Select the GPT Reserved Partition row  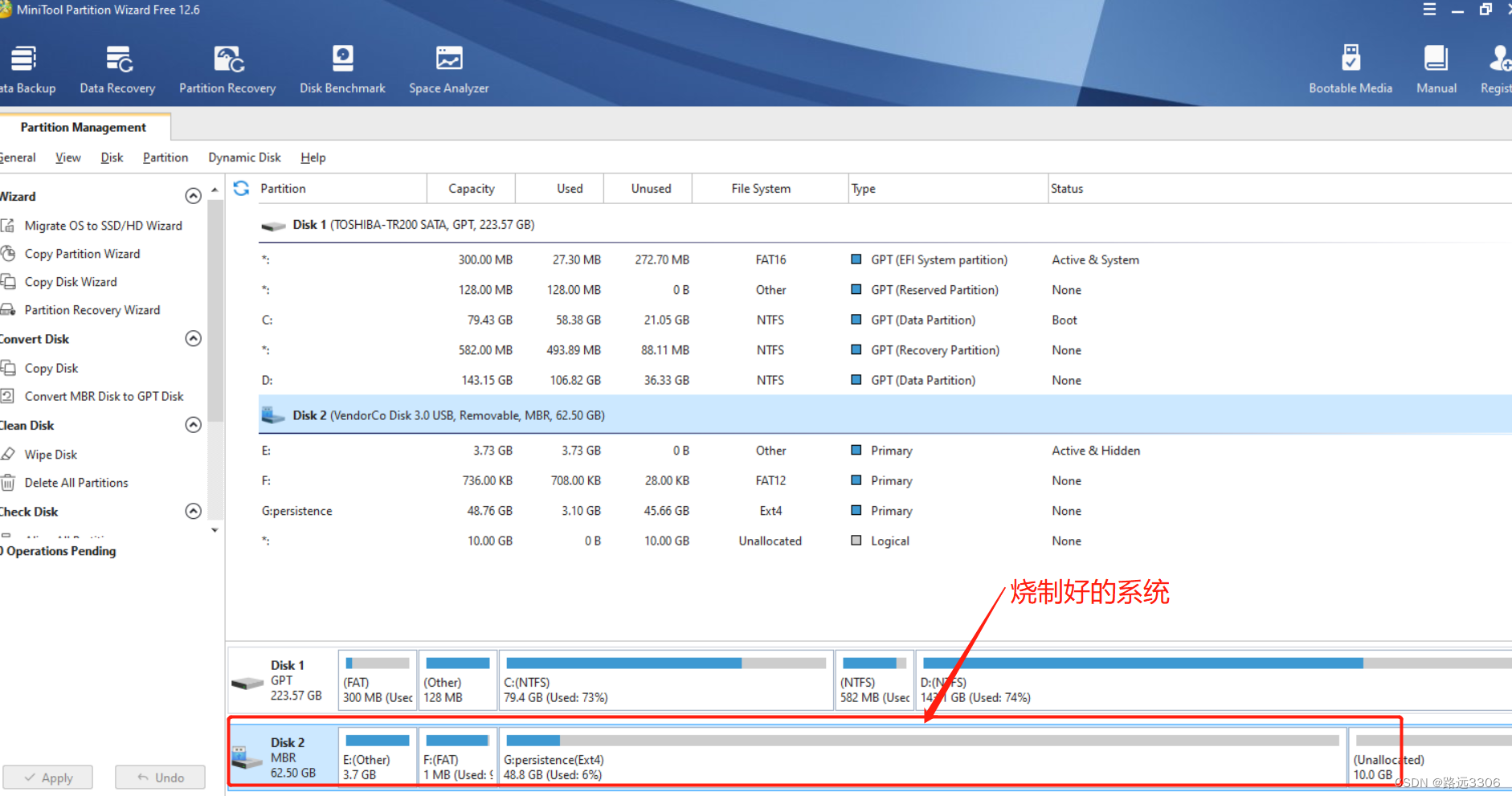(x=885, y=290)
